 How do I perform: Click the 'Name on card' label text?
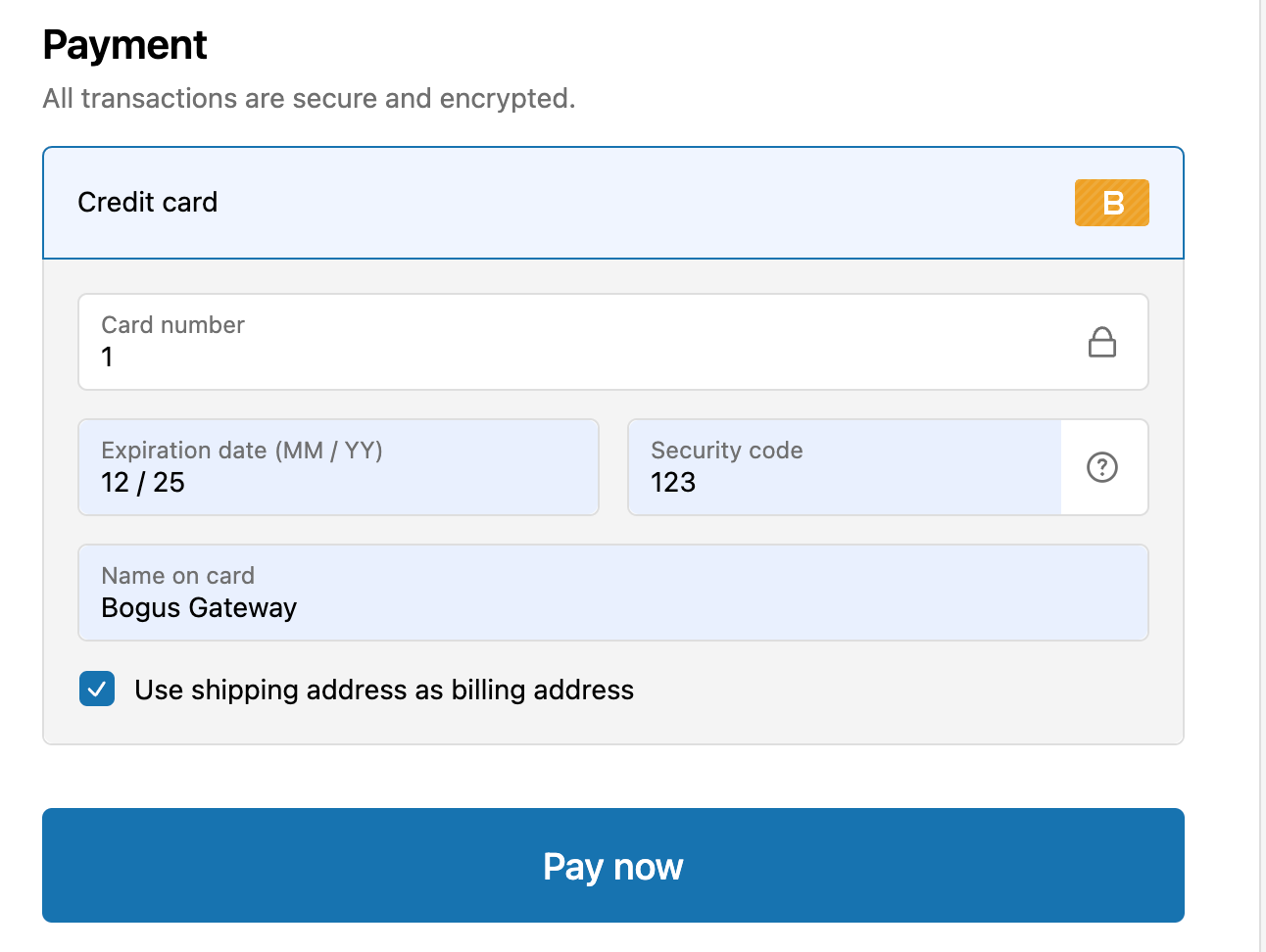coord(178,576)
